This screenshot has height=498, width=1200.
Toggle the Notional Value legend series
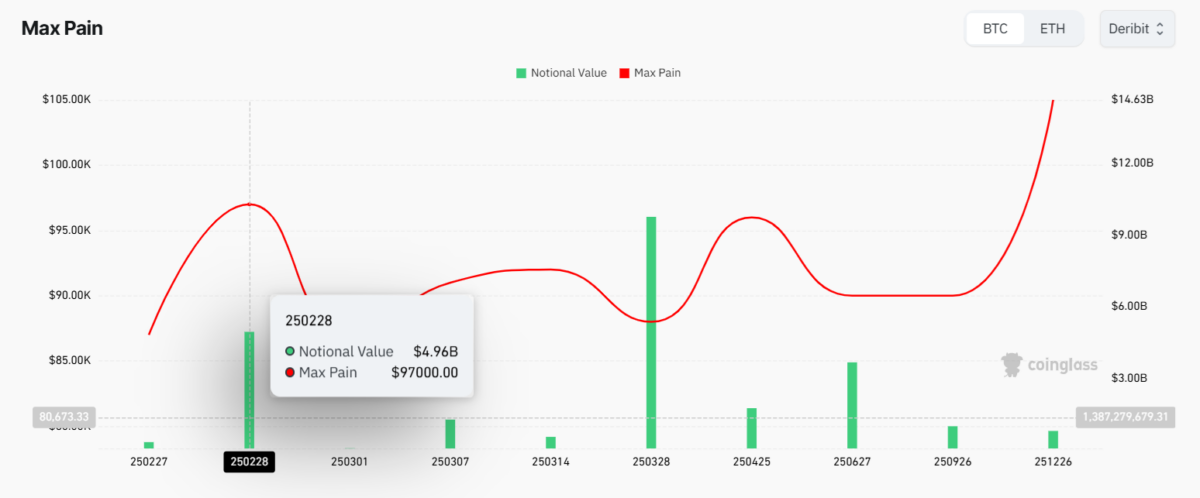click(x=568, y=73)
